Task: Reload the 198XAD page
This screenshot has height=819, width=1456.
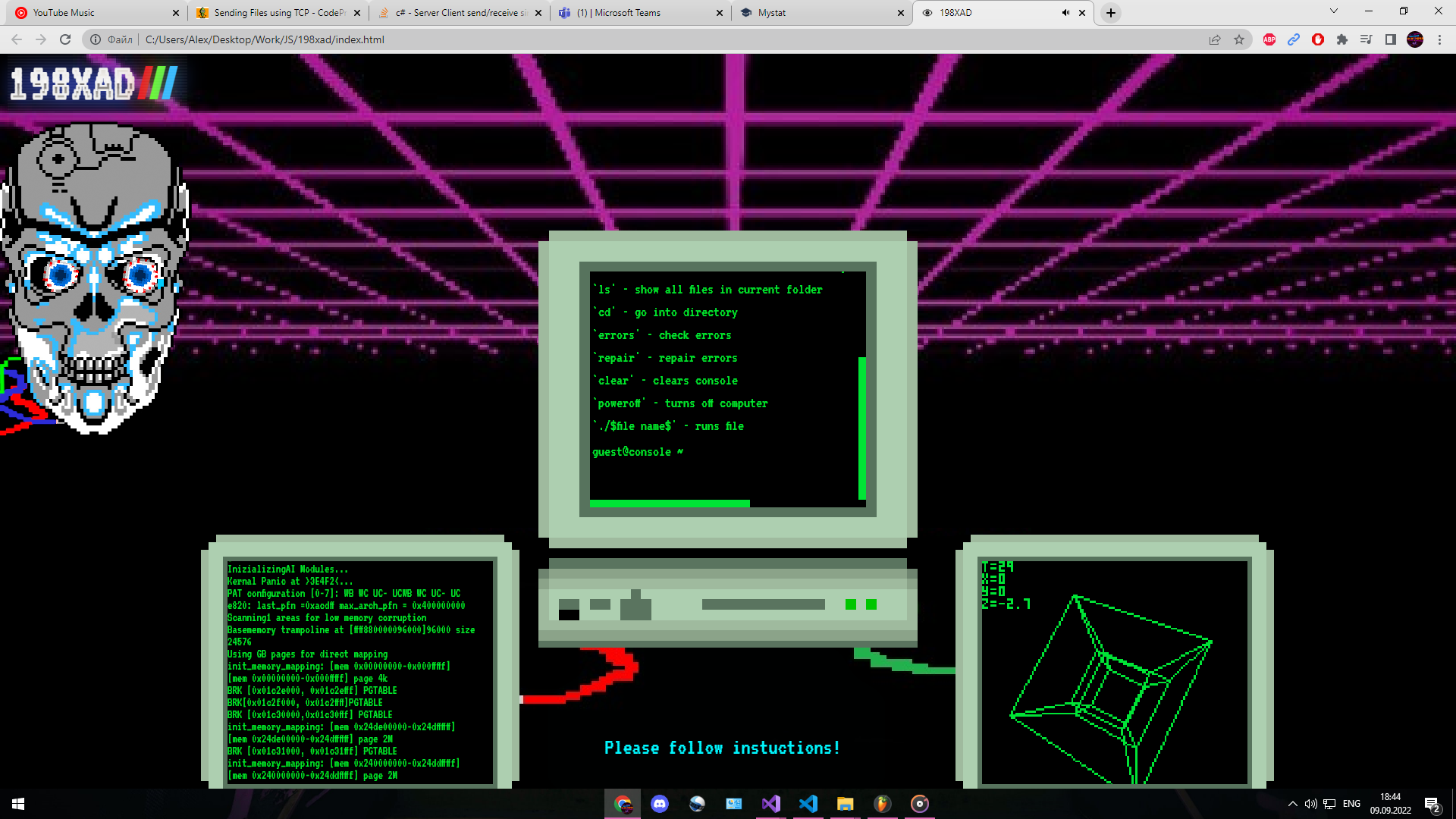Action: (65, 39)
